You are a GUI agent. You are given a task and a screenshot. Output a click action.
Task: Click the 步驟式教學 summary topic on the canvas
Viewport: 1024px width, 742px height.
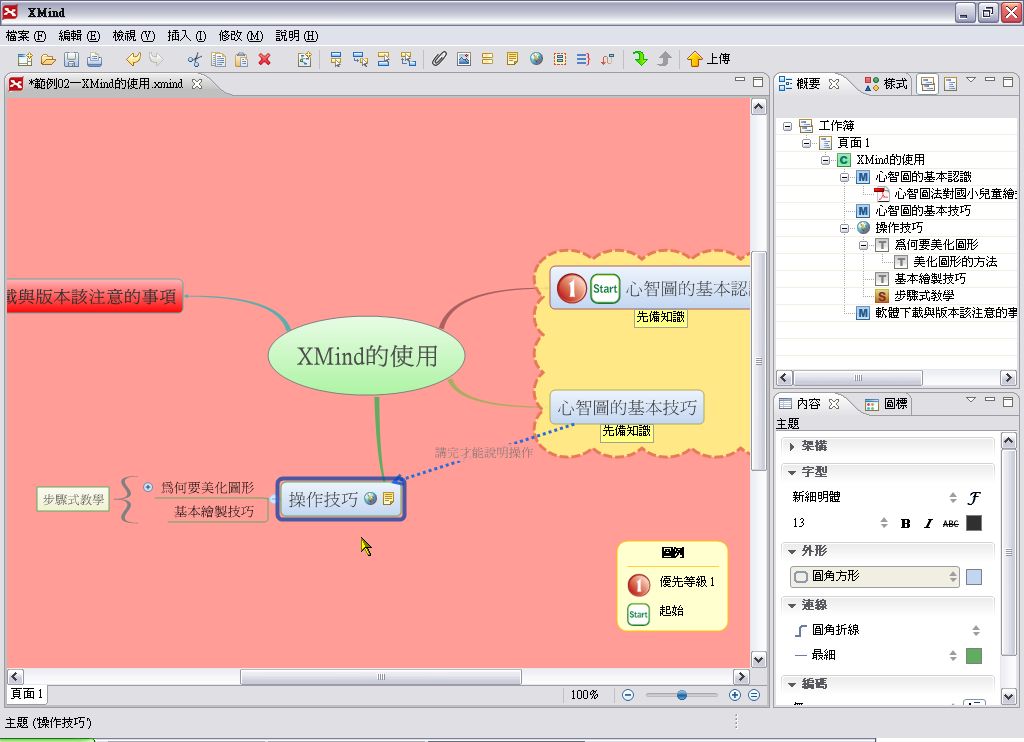73,500
